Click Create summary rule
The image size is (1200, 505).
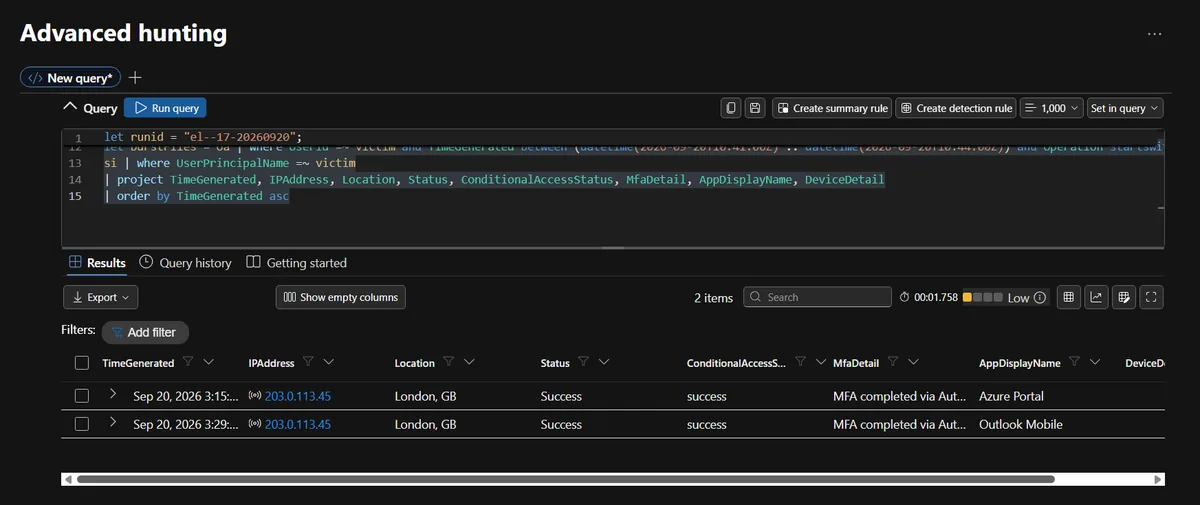point(833,108)
